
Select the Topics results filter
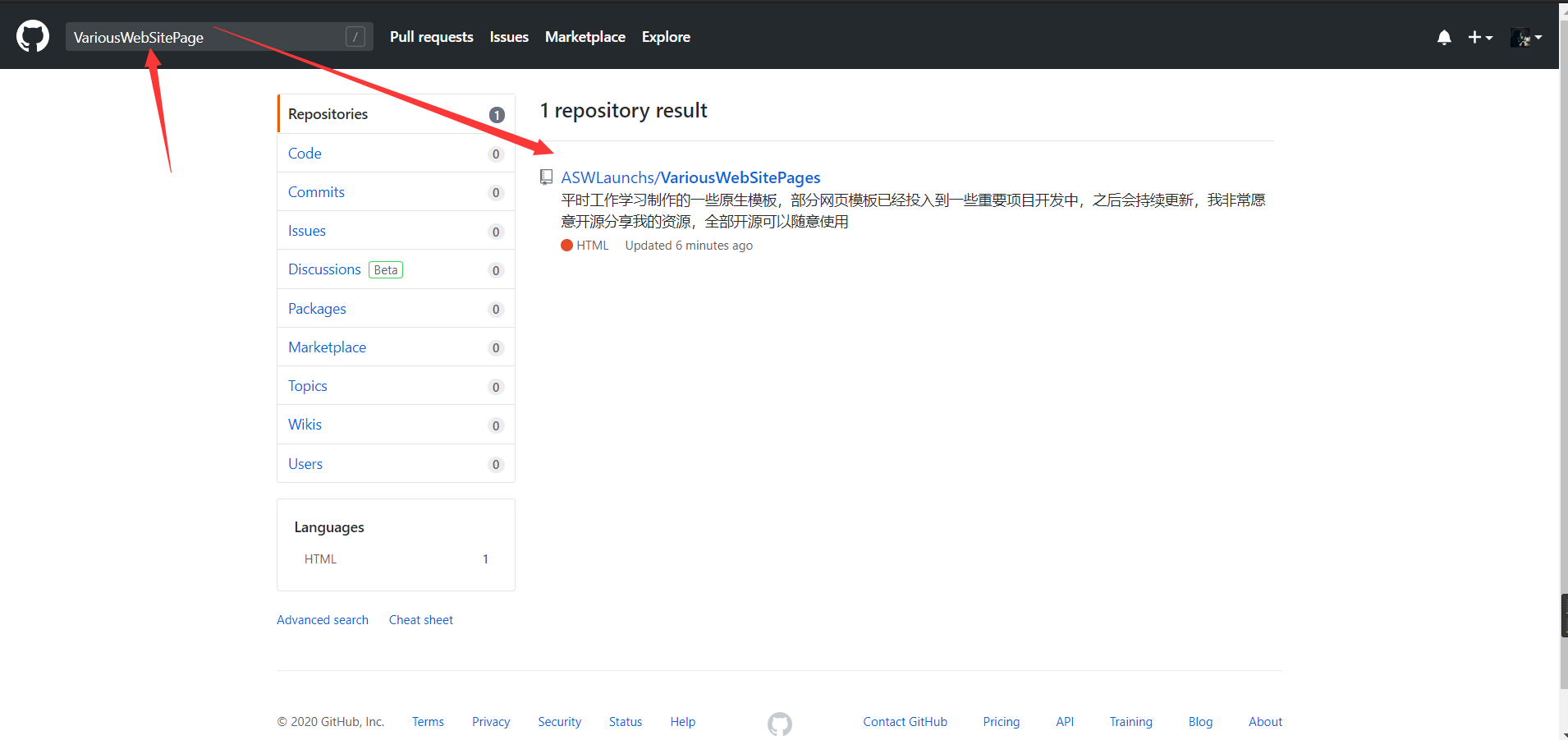(397, 386)
